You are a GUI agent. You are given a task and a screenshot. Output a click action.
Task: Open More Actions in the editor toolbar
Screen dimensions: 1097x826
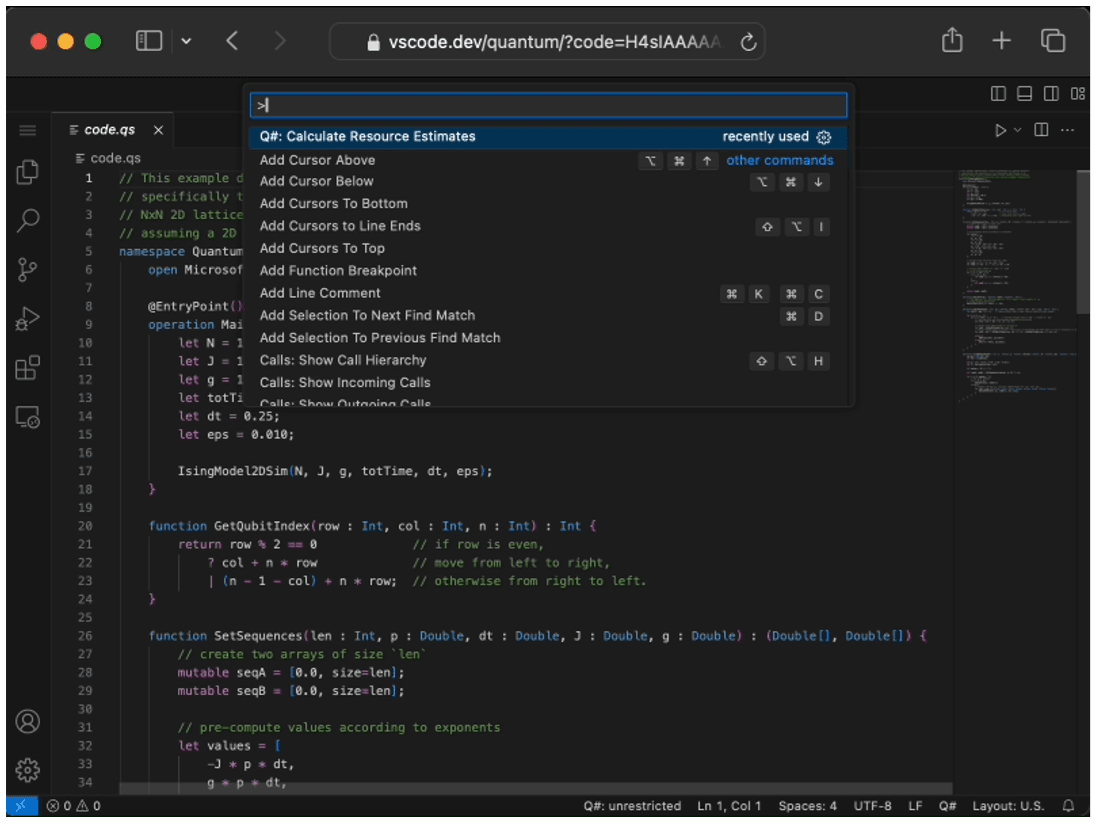(1068, 129)
